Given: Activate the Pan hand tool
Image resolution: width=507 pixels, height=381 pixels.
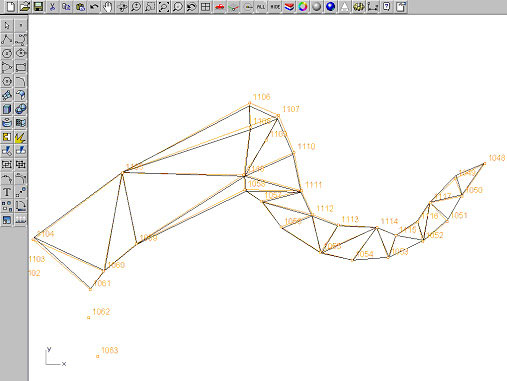Looking at the screenshot, I should pos(108,6).
